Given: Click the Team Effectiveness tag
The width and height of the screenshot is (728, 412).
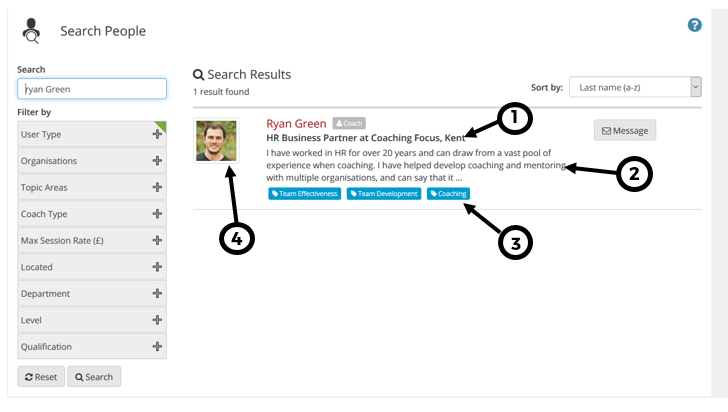Looking at the screenshot, I should pyautogui.click(x=305, y=194).
